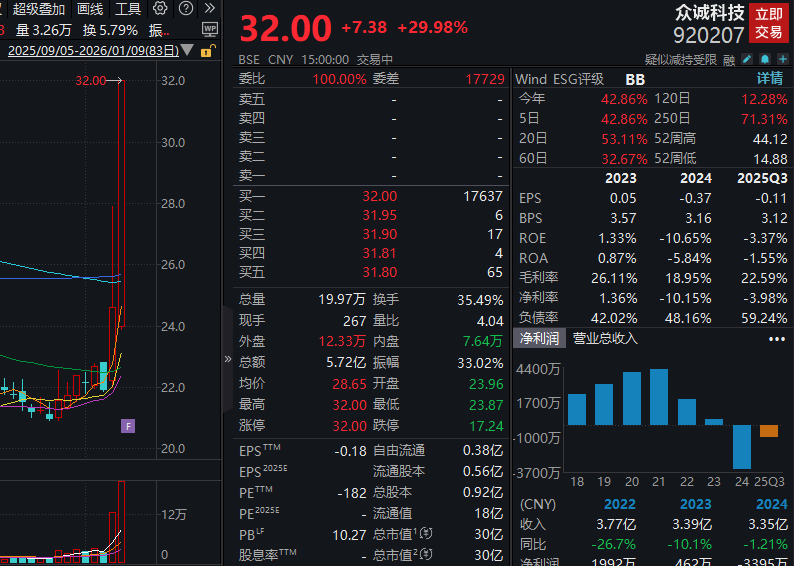Click the WP monitor icon
The height and width of the screenshot is (566, 794).
(210, 29)
